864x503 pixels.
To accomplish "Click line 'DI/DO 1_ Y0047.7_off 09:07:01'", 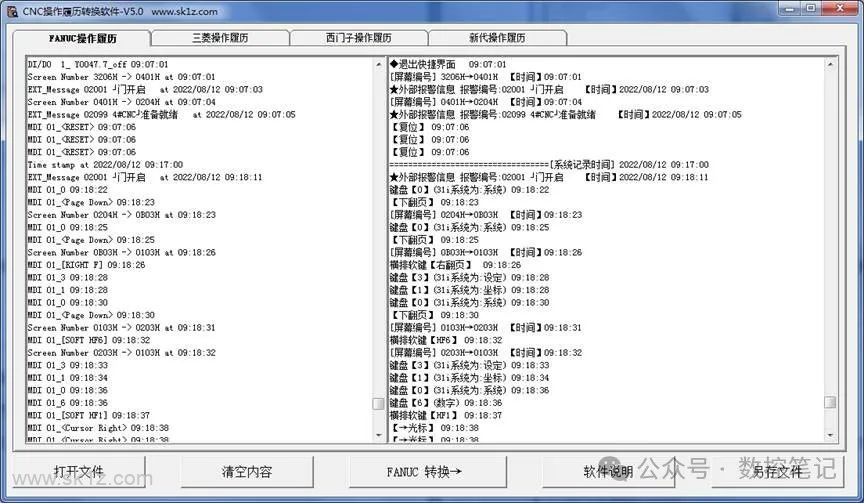I will point(98,64).
